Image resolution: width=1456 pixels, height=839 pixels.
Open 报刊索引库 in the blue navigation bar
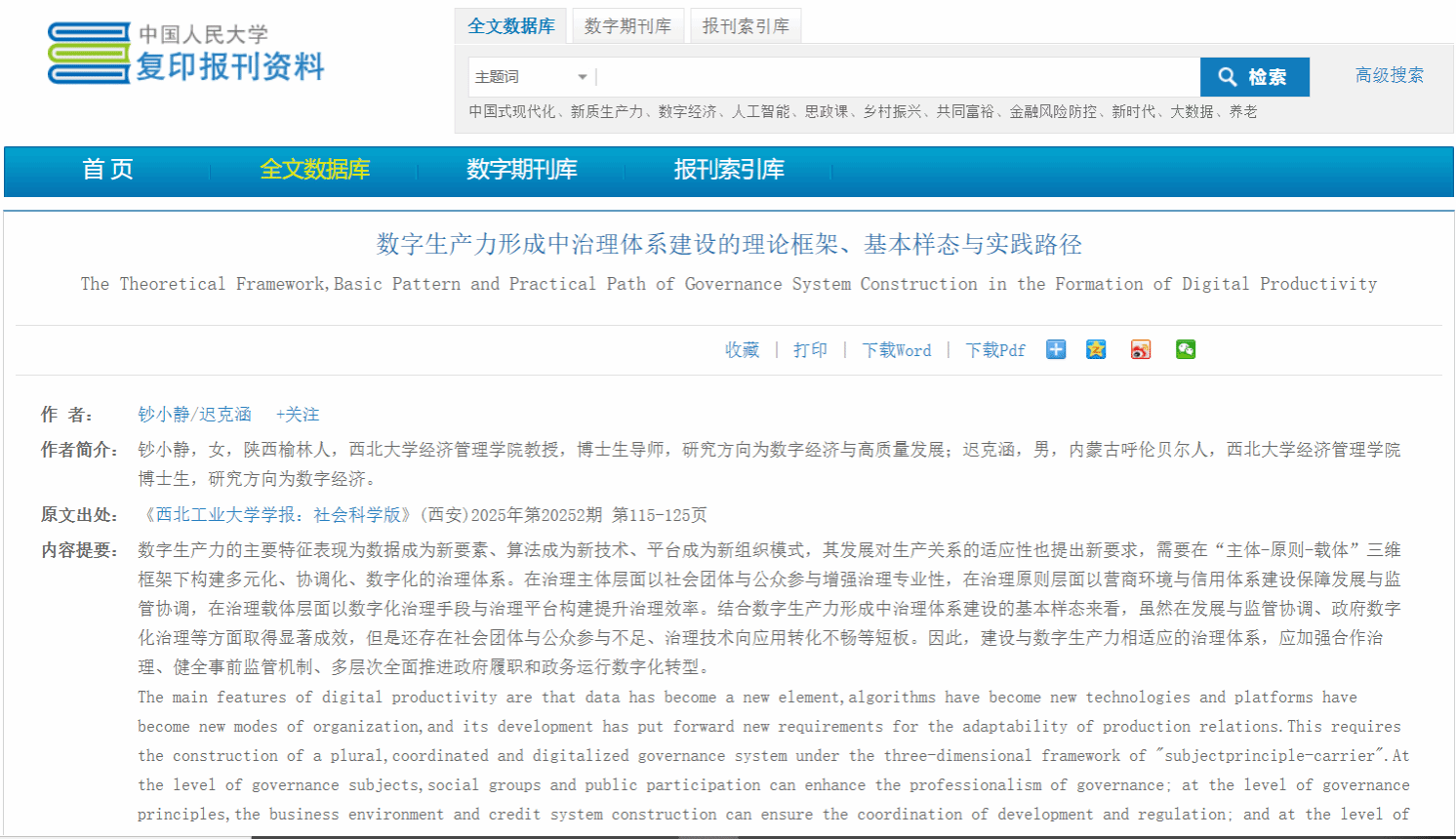728,170
